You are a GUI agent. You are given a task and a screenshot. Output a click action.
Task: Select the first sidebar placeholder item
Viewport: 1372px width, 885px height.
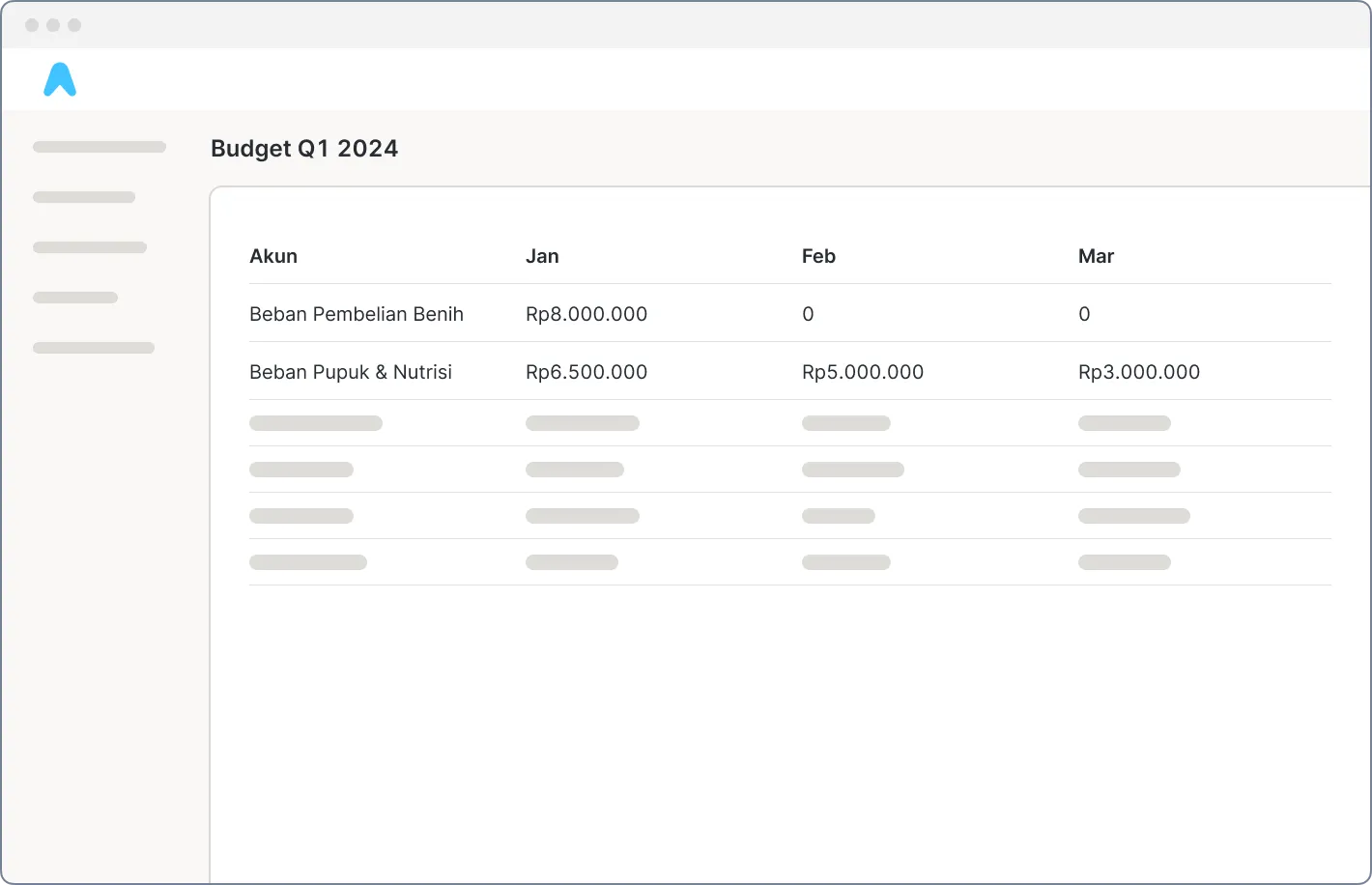[100, 147]
